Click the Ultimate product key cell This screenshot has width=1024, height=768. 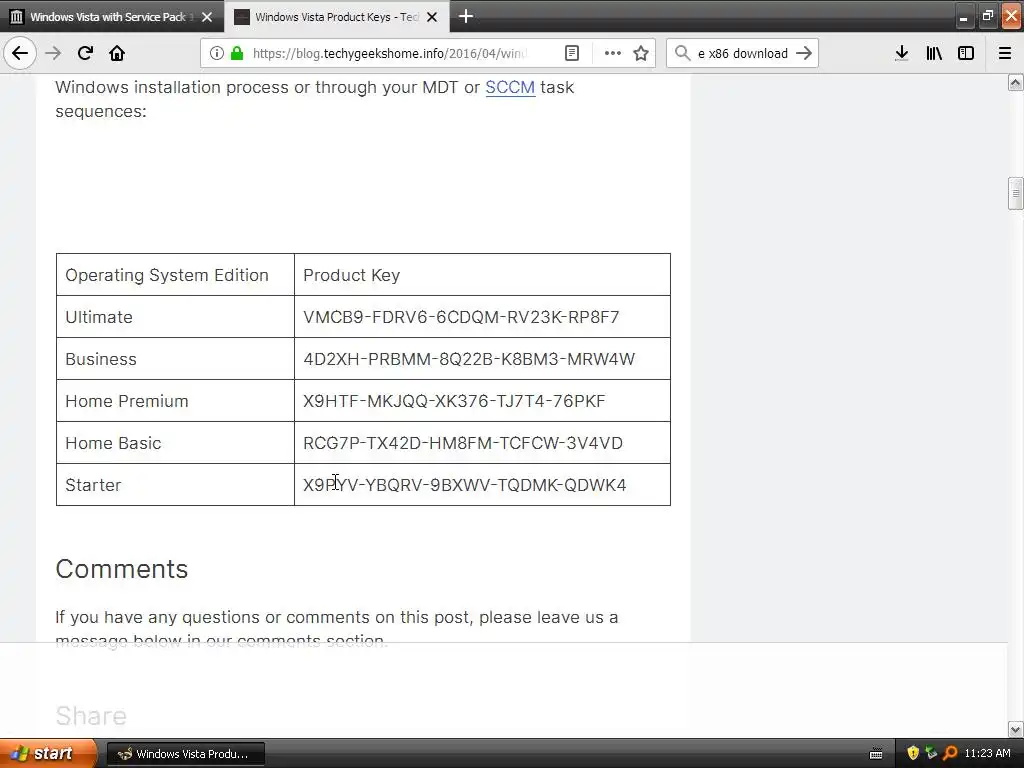482,317
